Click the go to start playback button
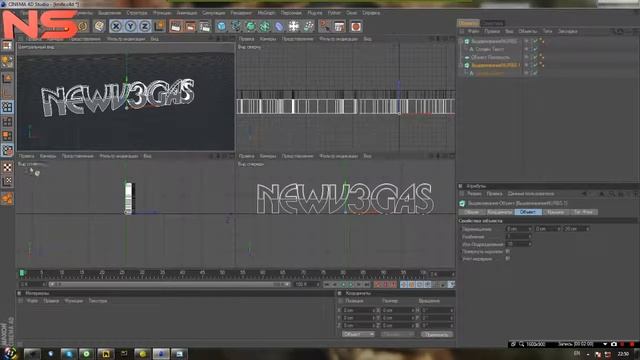This screenshot has height=360, width=640. pos(327,284)
